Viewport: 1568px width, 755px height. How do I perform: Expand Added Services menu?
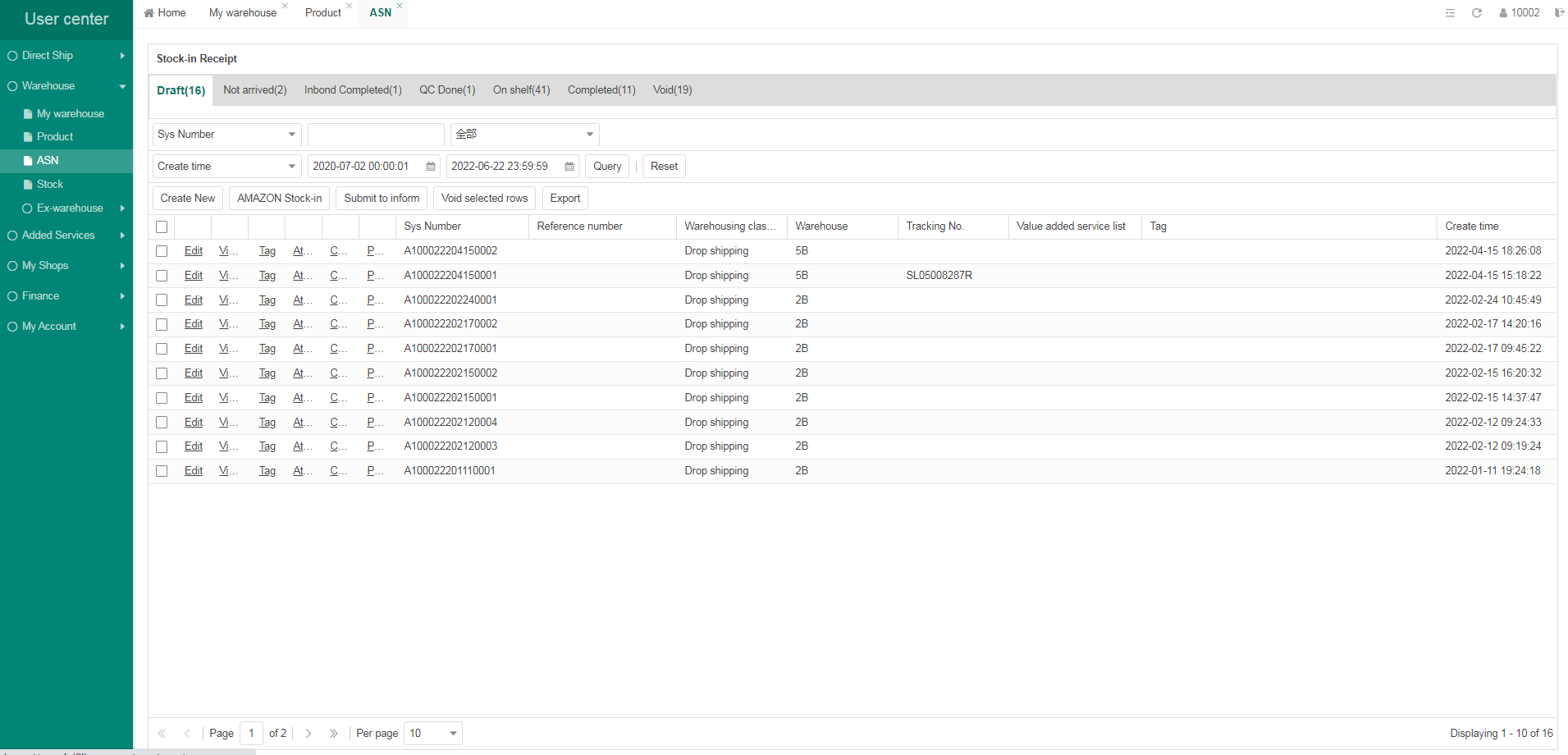66,236
